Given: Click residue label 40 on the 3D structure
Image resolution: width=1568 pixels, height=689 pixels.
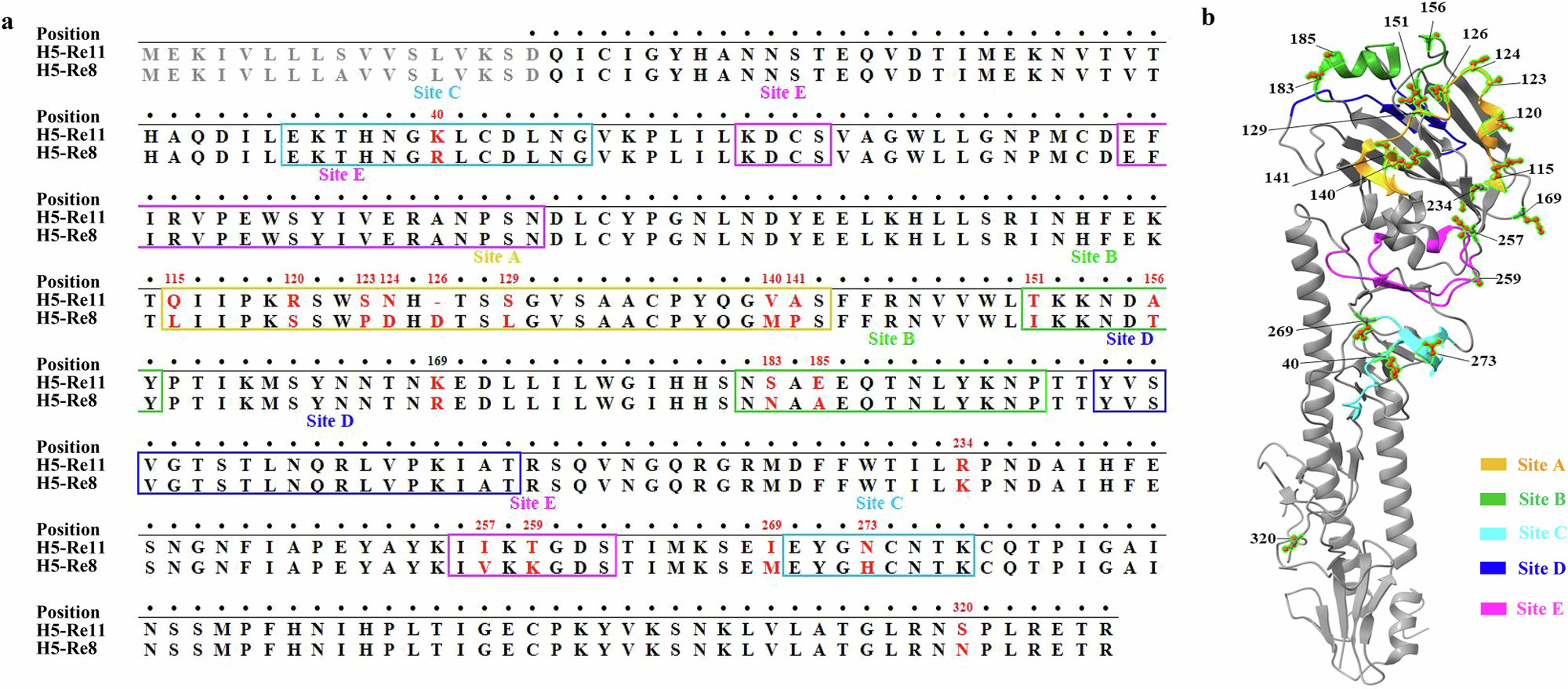Looking at the screenshot, I should tap(1290, 364).
